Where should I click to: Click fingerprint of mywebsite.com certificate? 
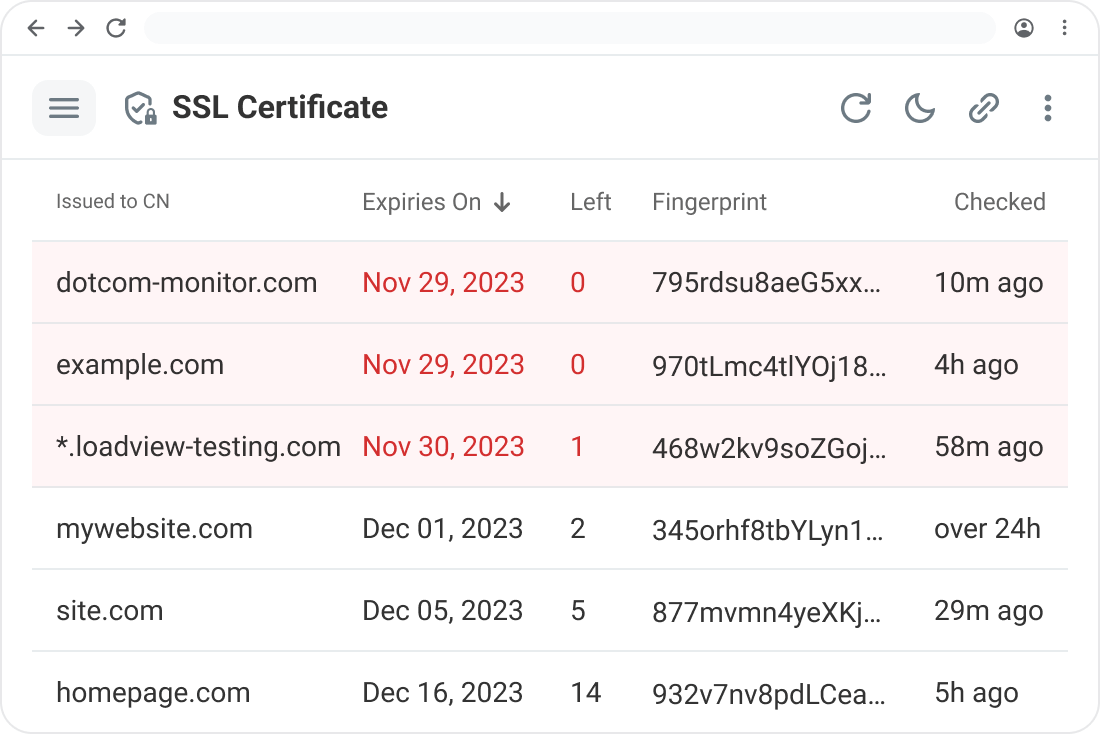point(768,529)
